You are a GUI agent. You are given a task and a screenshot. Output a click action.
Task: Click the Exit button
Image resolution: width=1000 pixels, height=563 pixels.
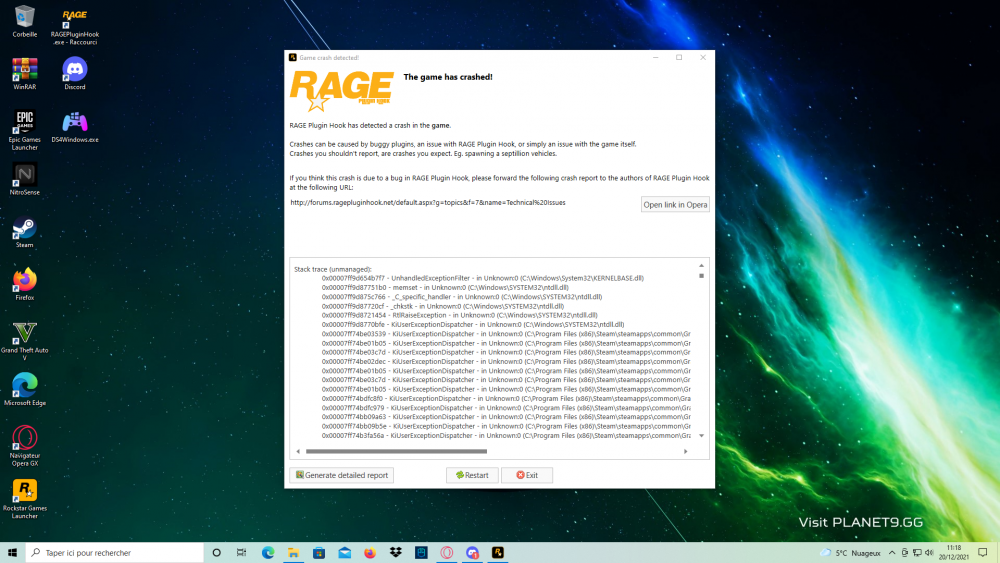tap(527, 475)
